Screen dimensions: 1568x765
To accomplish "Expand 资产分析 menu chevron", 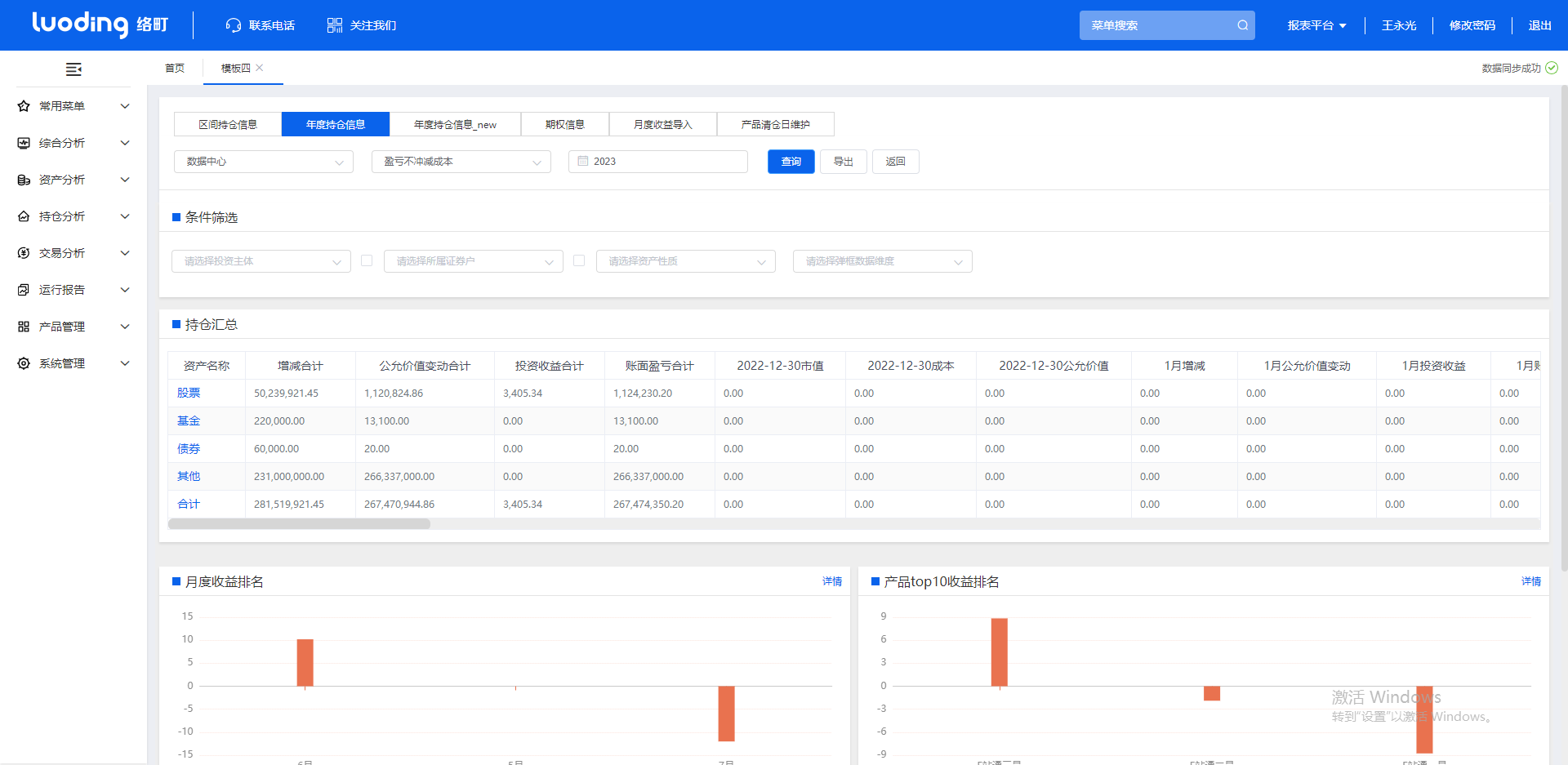I will [x=125, y=180].
